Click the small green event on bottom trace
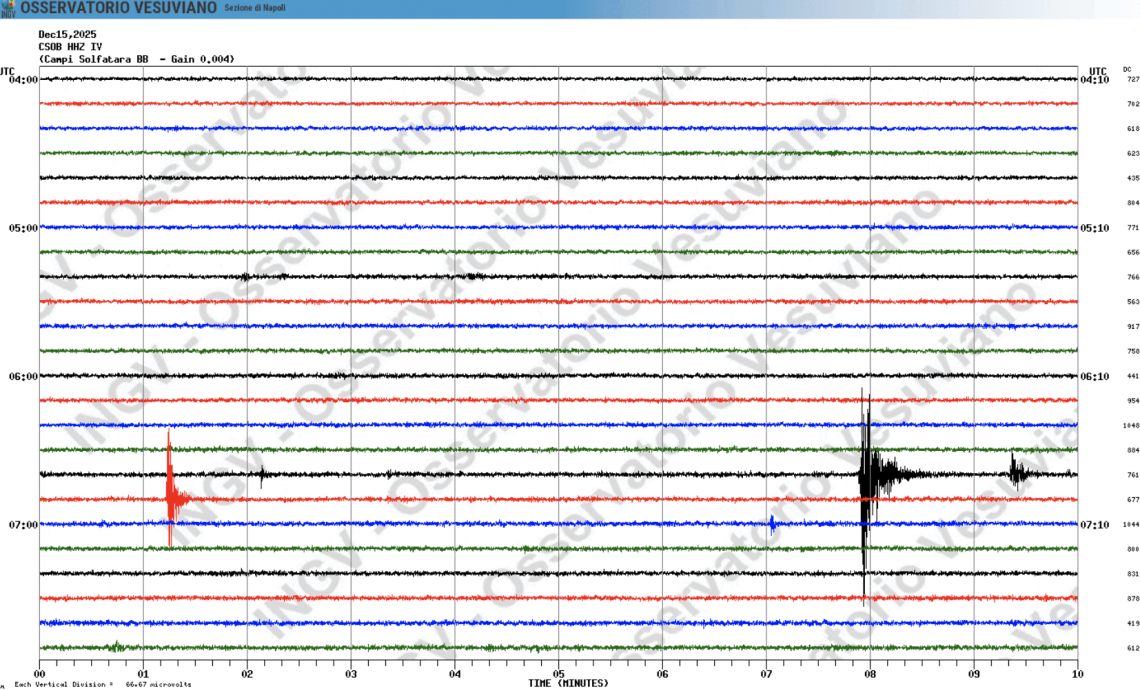 (117, 646)
